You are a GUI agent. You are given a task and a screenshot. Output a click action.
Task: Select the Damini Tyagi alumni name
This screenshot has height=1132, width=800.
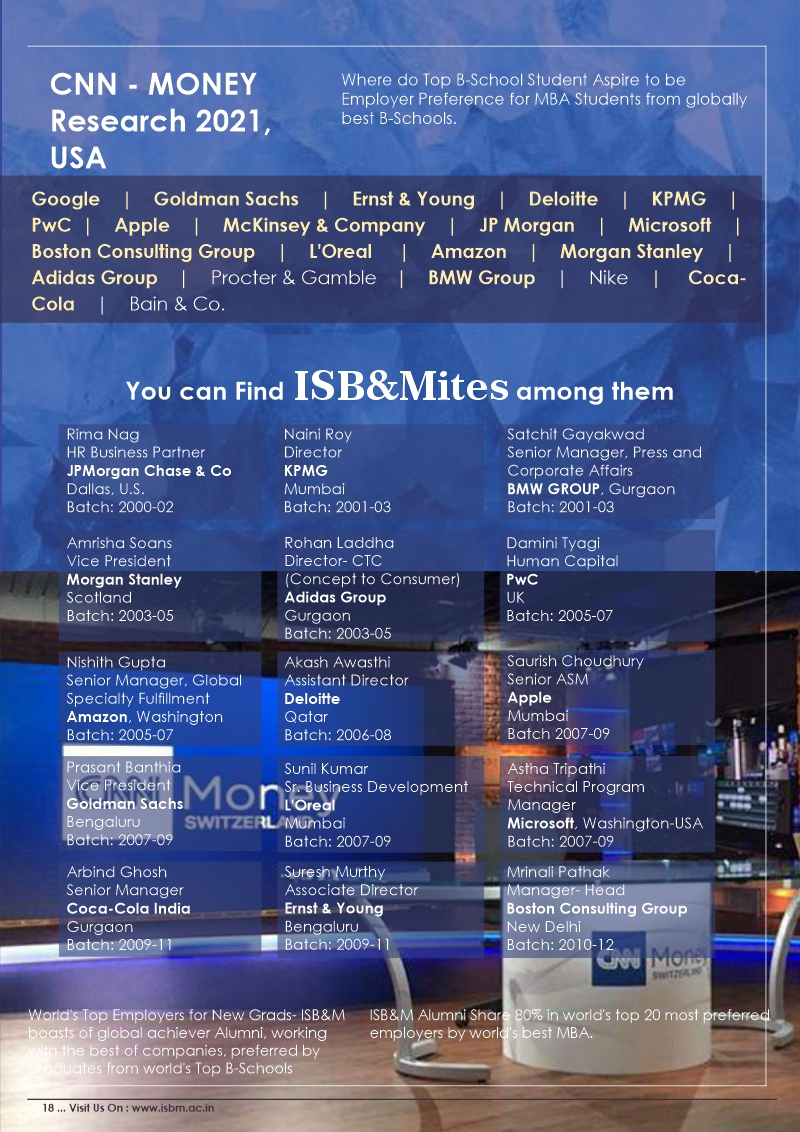tap(553, 543)
